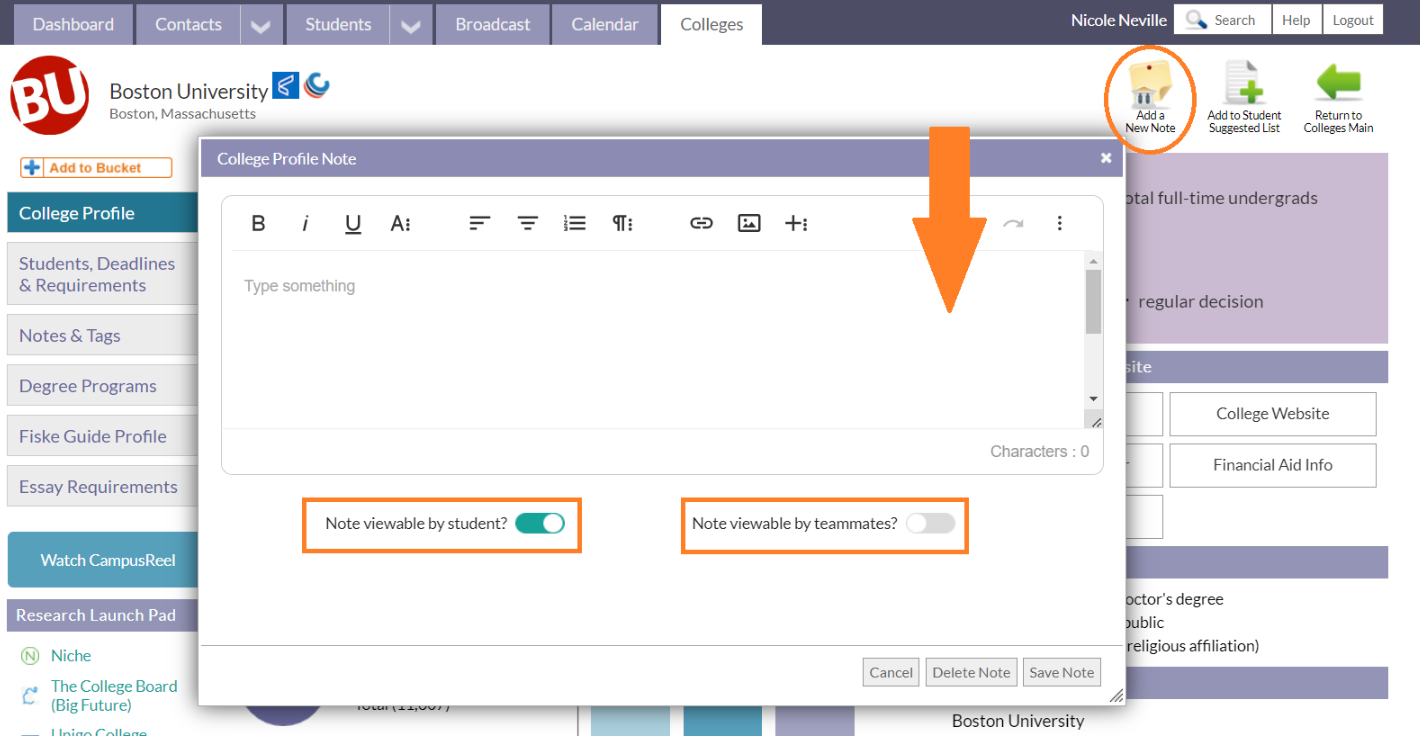Open more paragraph options menu

click(622, 223)
